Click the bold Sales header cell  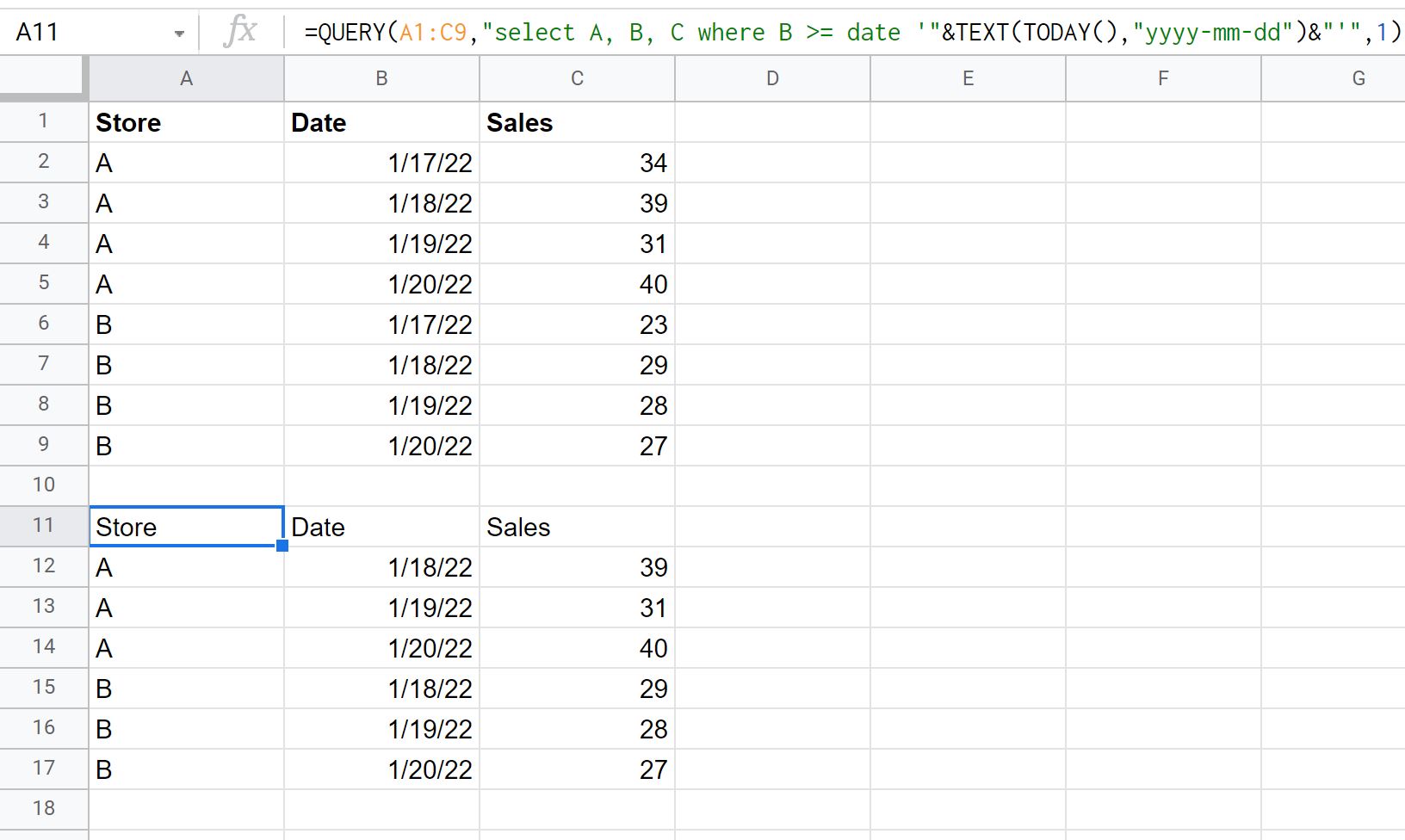click(577, 122)
